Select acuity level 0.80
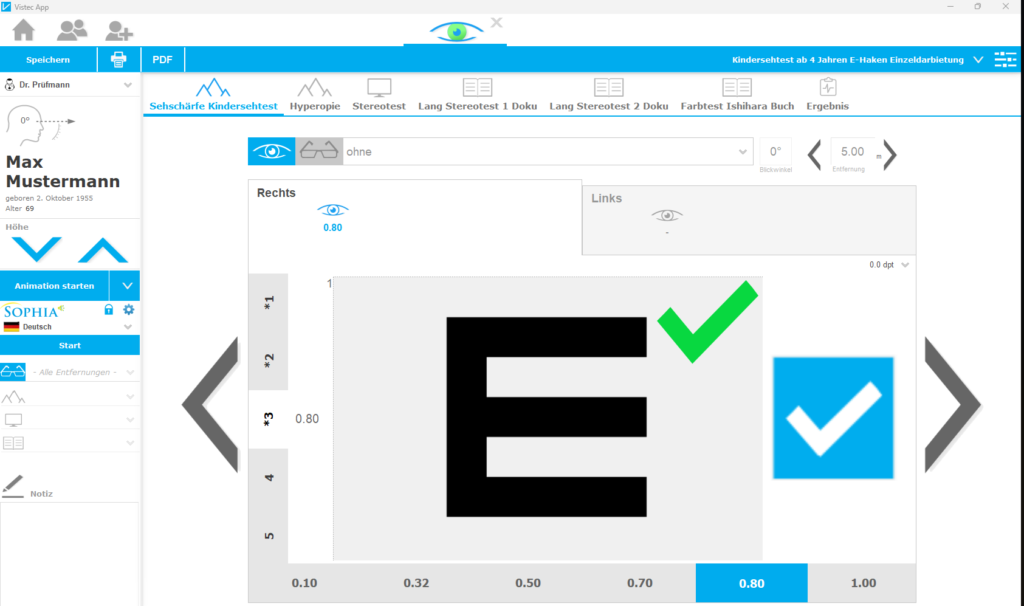1024x606 pixels. [752, 583]
